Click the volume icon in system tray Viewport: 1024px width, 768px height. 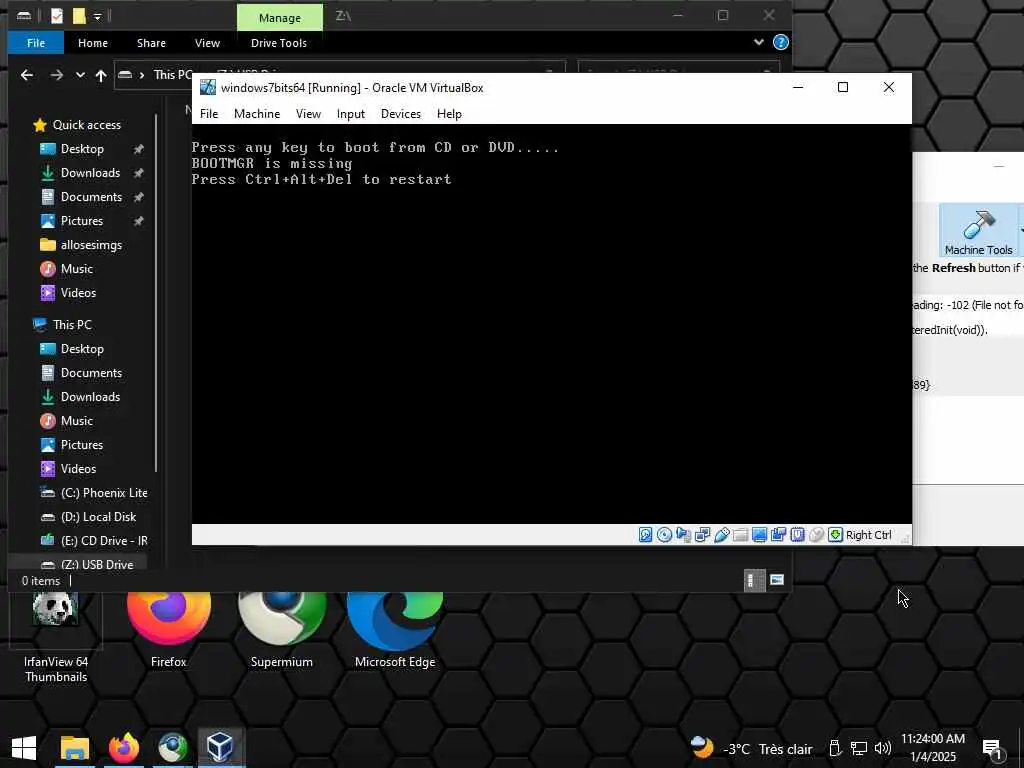click(882, 748)
